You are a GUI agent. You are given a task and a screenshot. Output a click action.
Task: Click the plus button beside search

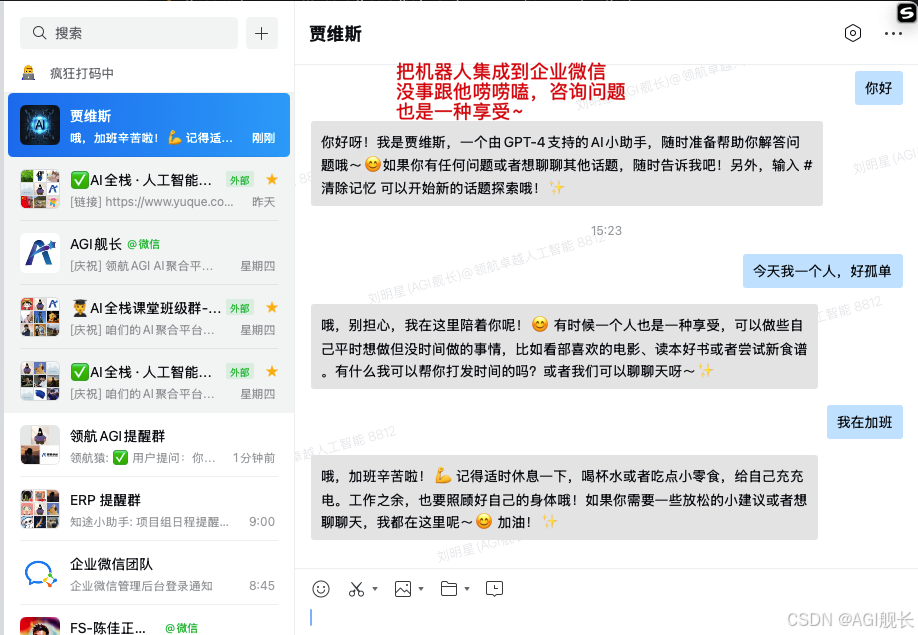[x=261, y=33]
